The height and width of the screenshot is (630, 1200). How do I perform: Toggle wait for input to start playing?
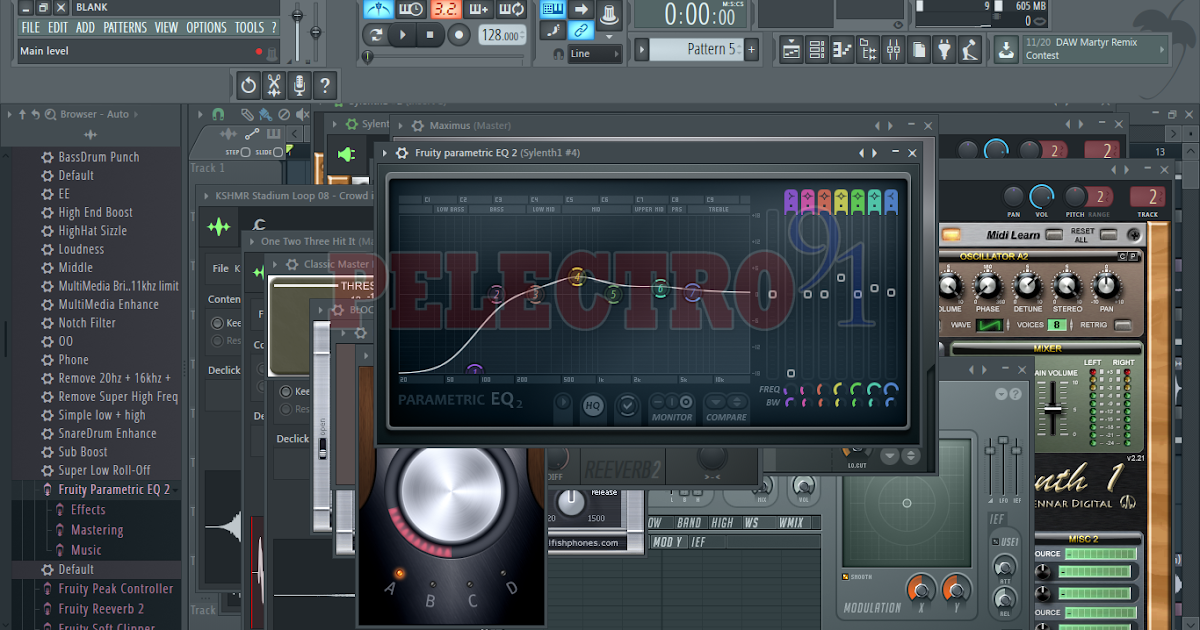(x=411, y=9)
